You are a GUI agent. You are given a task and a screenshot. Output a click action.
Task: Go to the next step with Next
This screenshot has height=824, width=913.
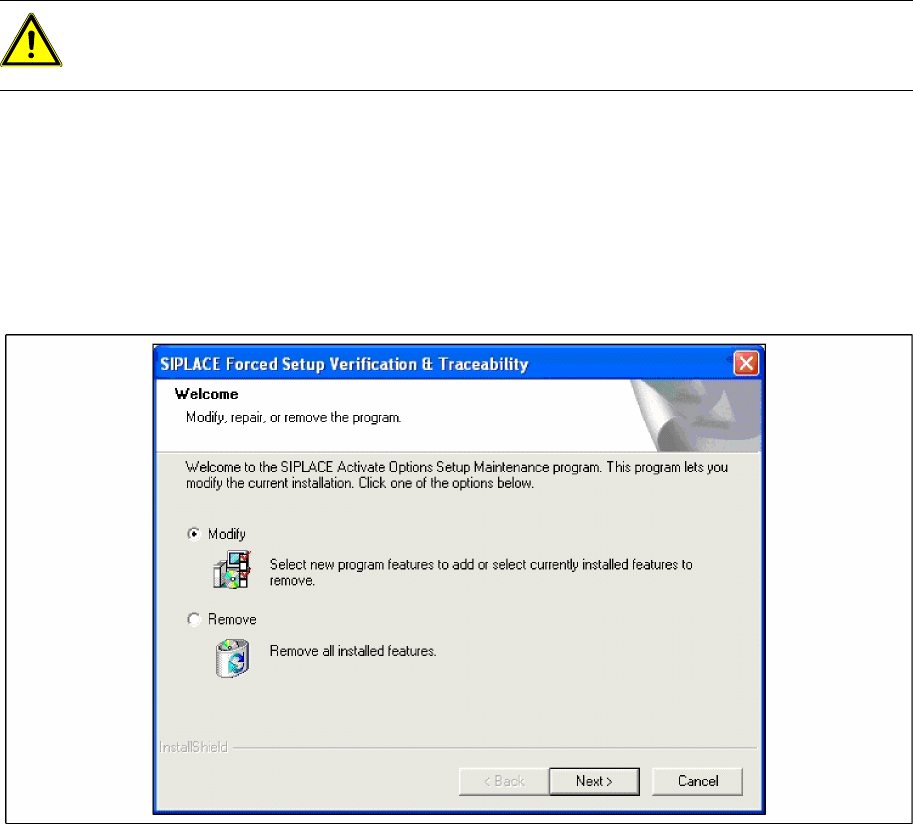[x=594, y=781]
